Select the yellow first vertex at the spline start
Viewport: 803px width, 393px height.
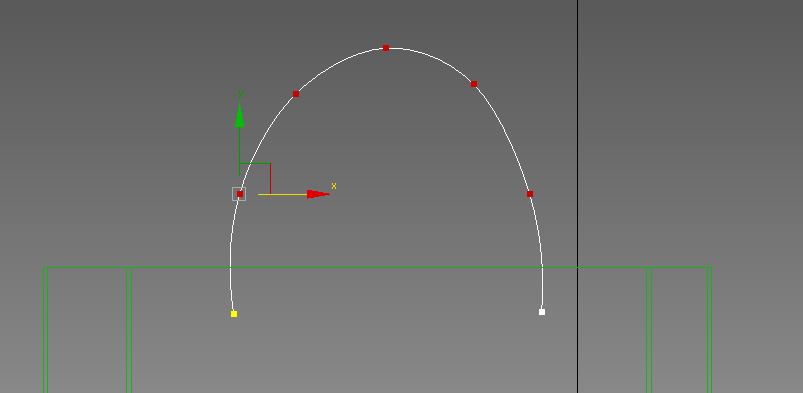(234, 314)
